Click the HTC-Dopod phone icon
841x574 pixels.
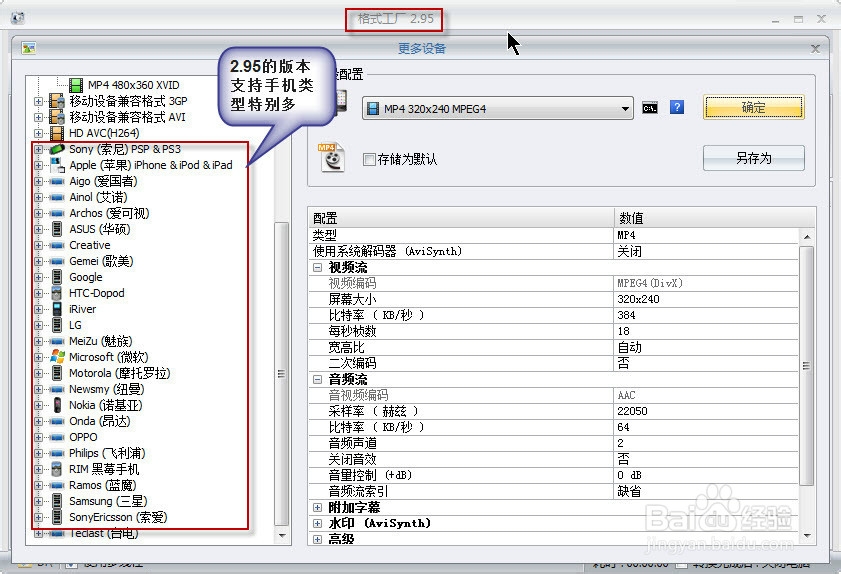click(57, 293)
